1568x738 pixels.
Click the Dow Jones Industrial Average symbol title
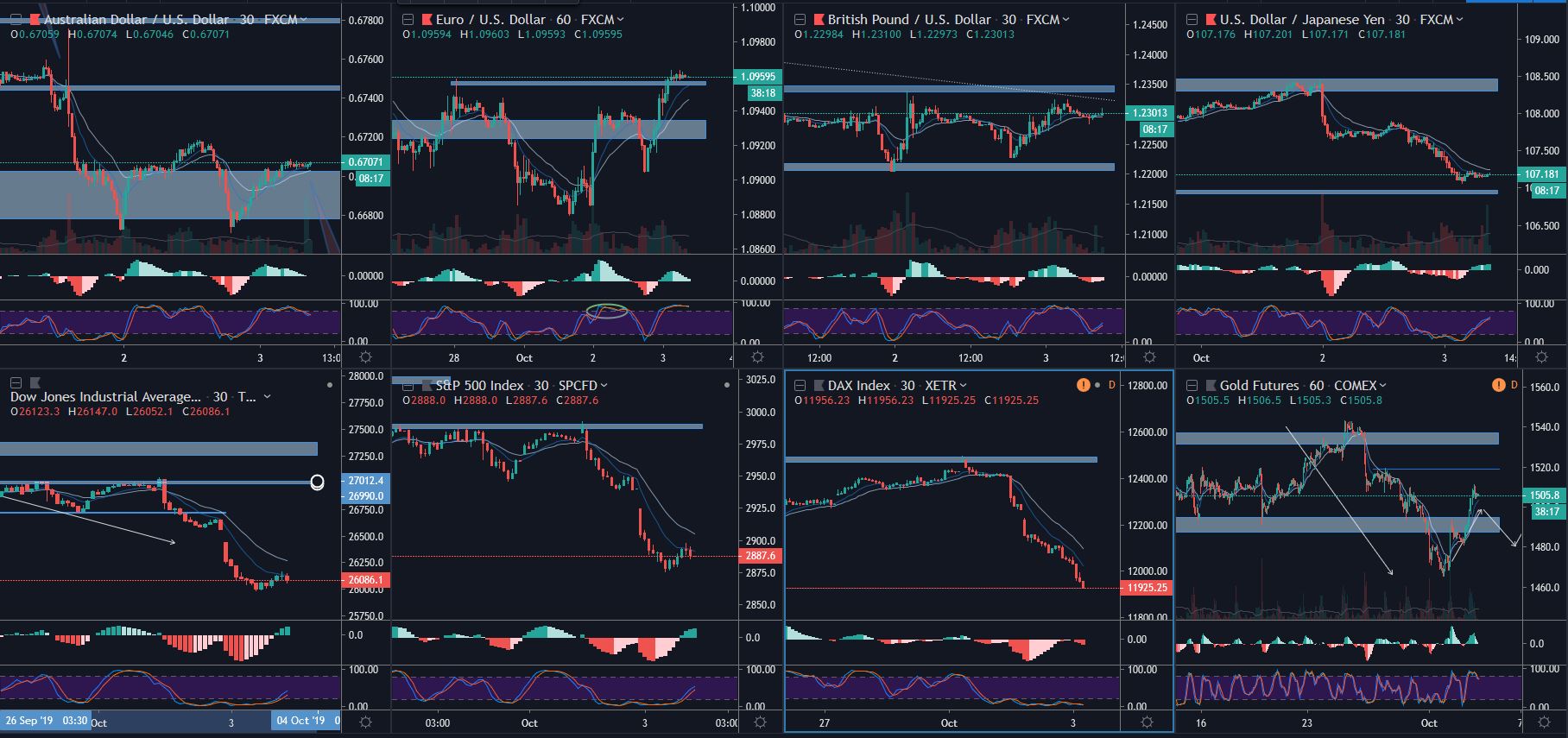pyautogui.click(x=105, y=397)
